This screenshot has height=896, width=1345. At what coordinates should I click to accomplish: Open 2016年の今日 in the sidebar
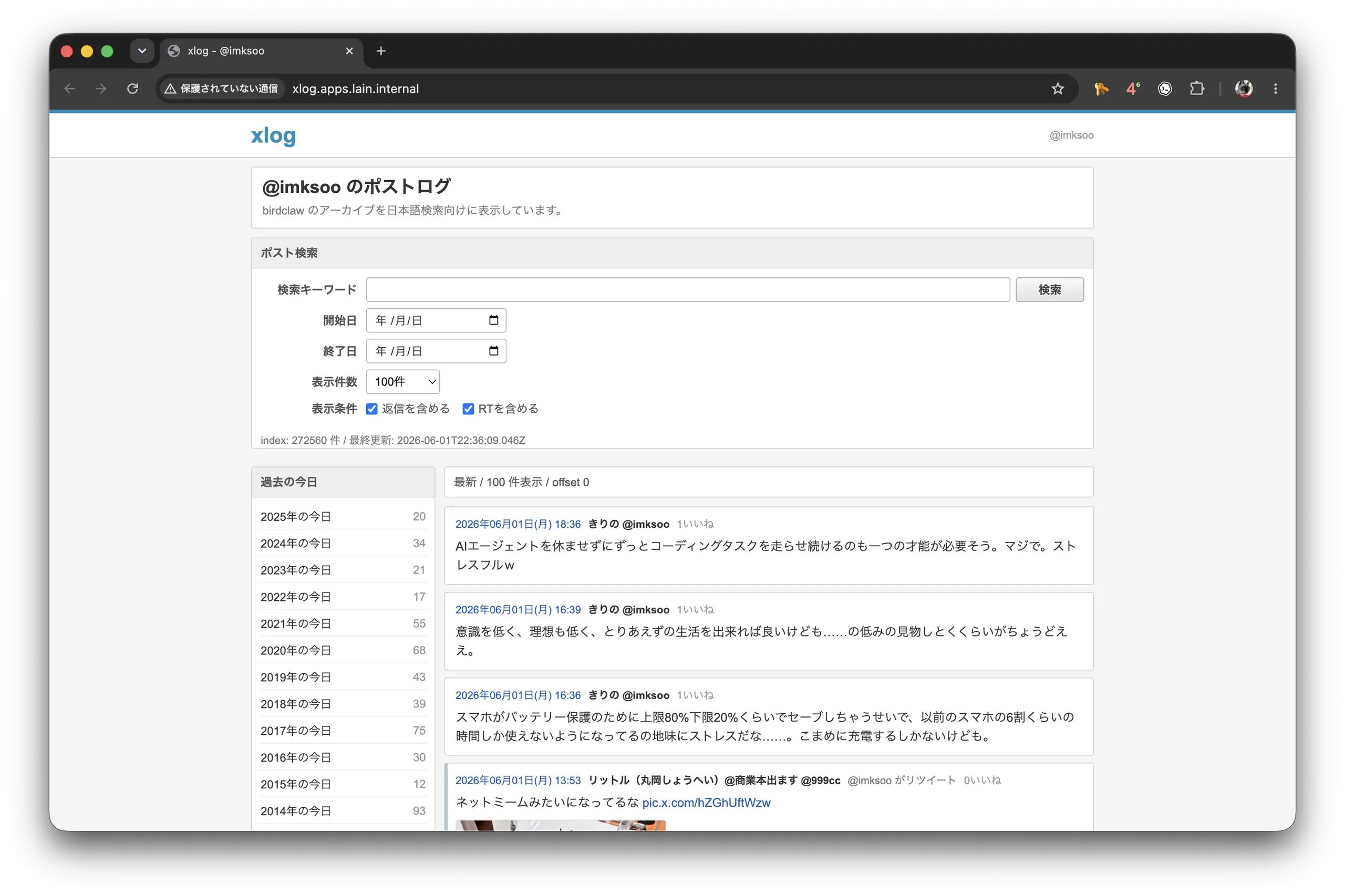pos(343,757)
